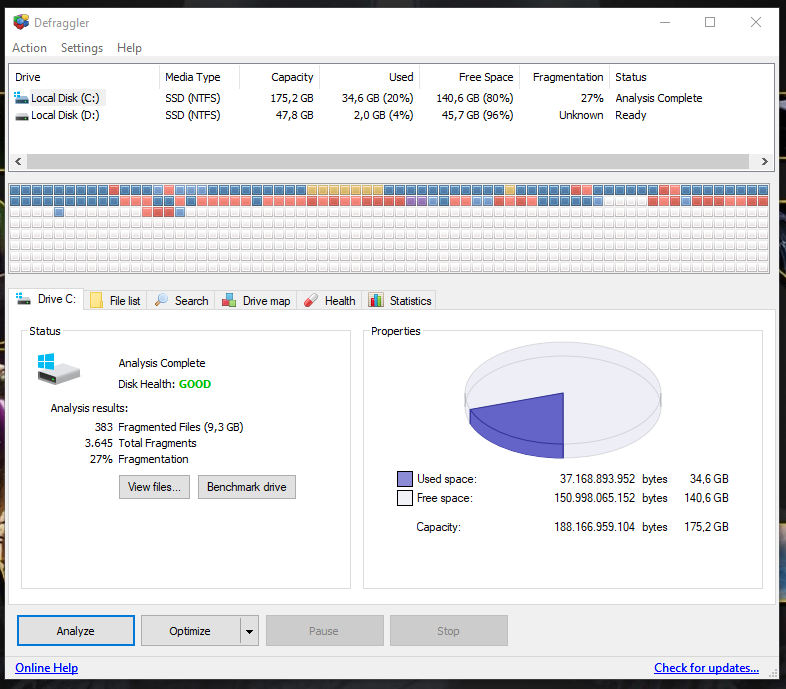Click the '140,6 GB (80%)' free space cell

[x=475, y=98]
